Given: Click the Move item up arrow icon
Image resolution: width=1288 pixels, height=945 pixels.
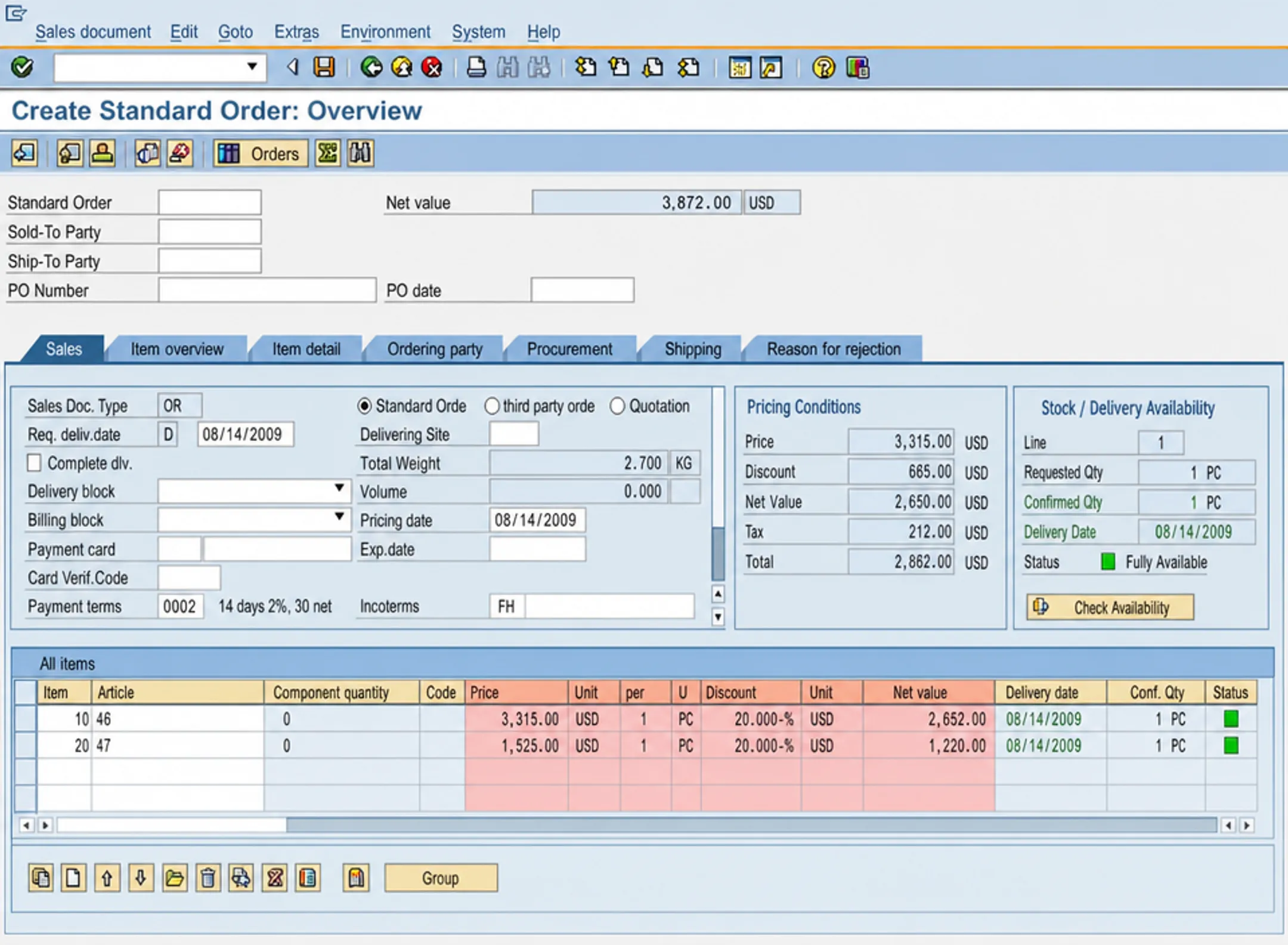Looking at the screenshot, I should tap(107, 878).
